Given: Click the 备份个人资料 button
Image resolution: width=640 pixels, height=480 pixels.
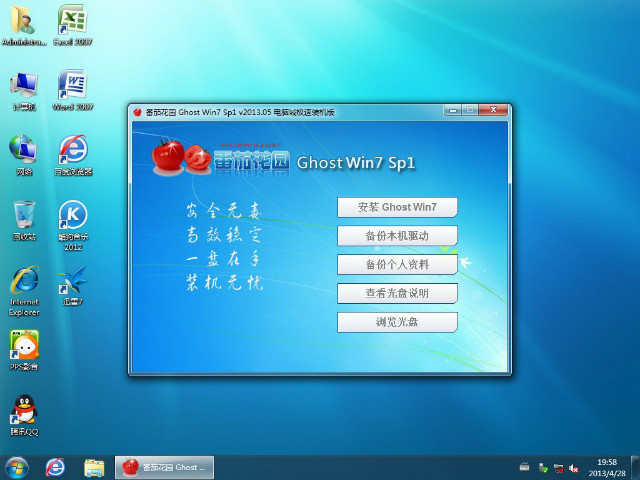Looking at the screenshot, I should point(397,264).
